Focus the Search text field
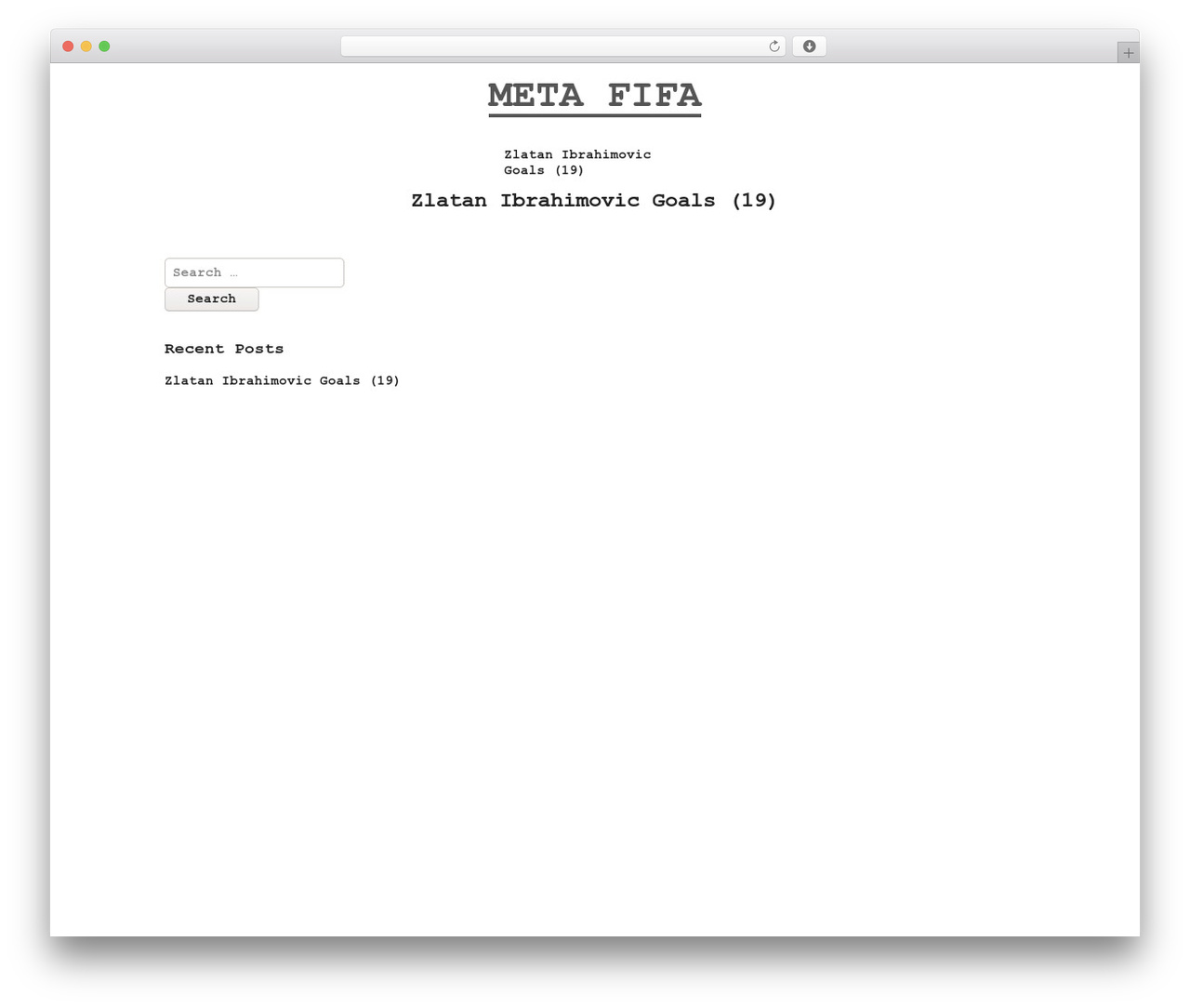 [254, 272]
